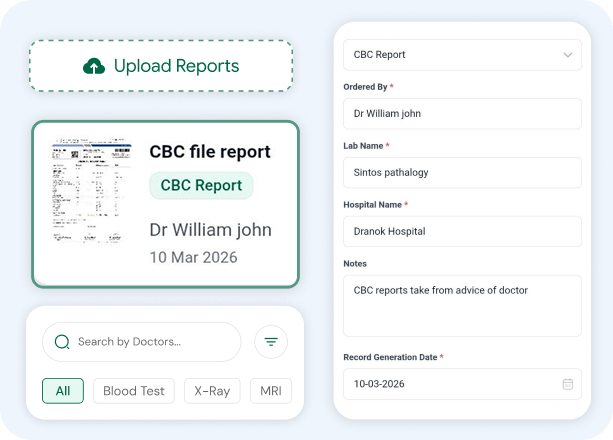The image size is (613, 440).
Task: Select the All filter tab
Action: pyautogui.click(x=63, y=391)
